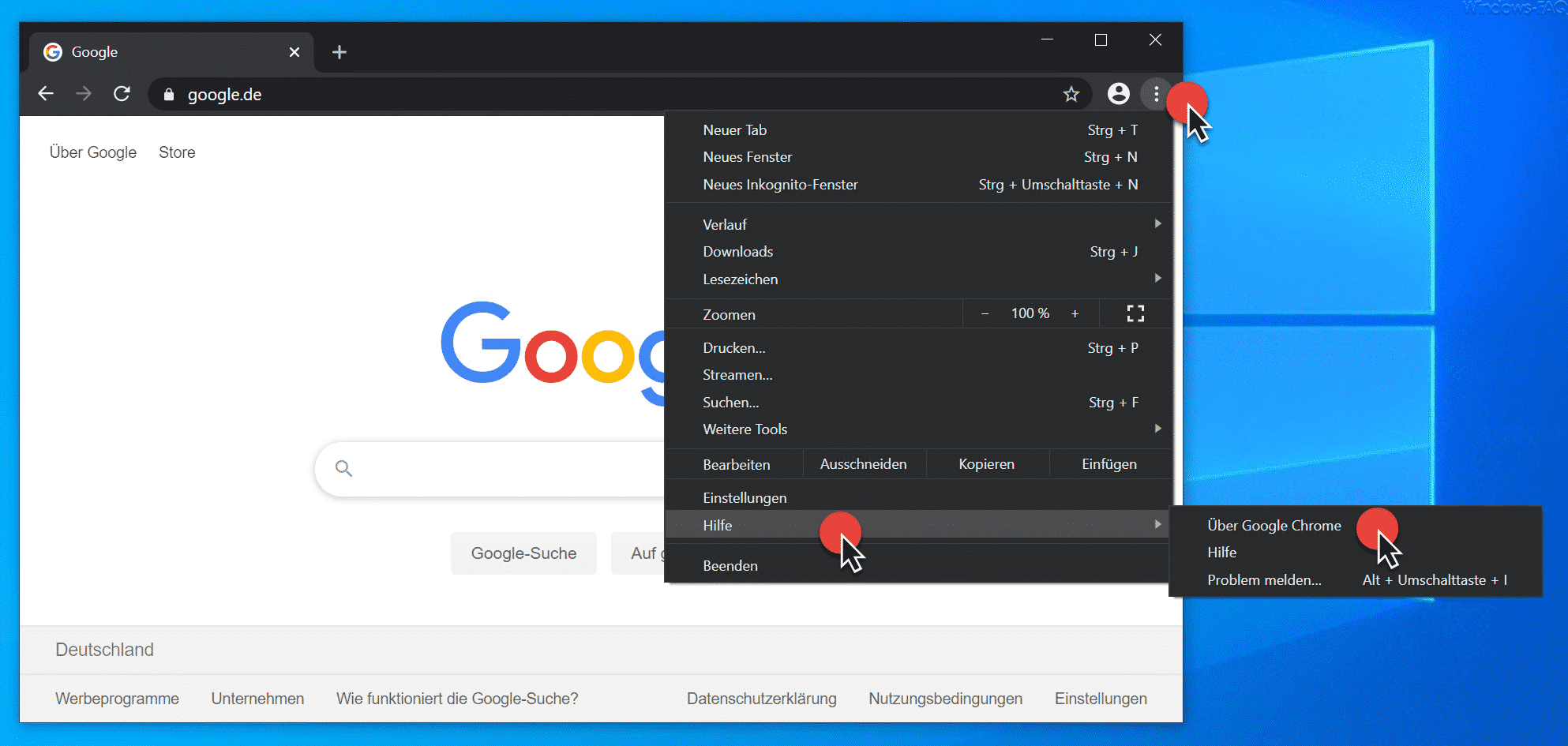Maximize the Chrome window
The height and width of the screenshot is (746, 1568).
[1101, 39]
